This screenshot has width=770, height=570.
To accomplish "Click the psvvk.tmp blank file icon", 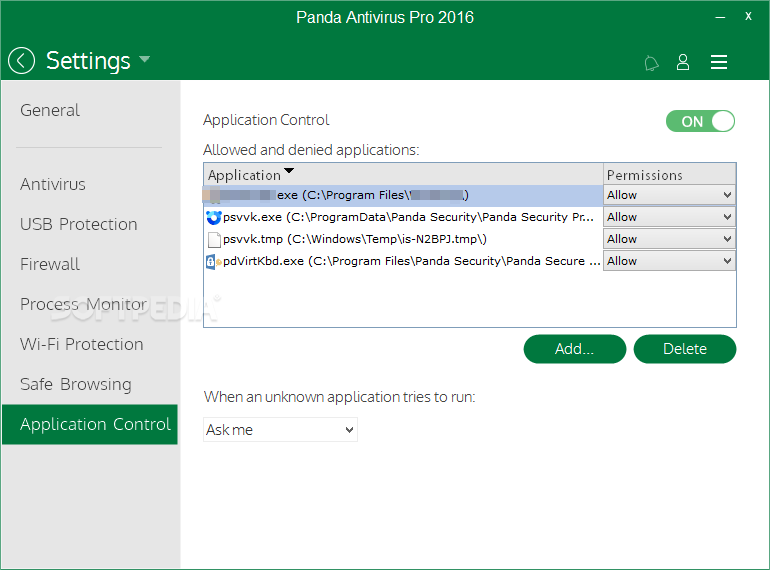I will (214, 239).
